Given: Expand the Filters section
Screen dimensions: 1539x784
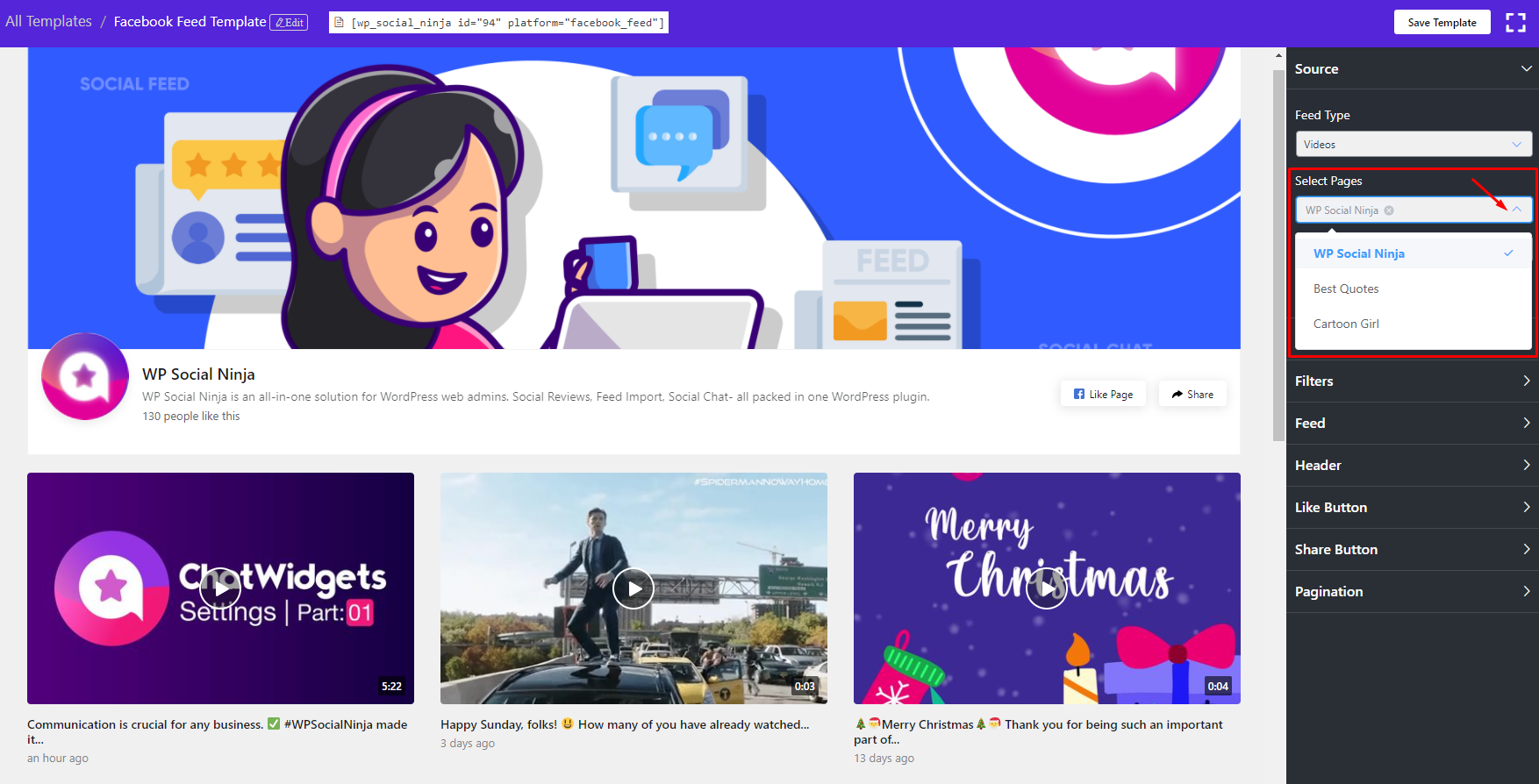Looking at the screenshot, I should coord(1413,381).
